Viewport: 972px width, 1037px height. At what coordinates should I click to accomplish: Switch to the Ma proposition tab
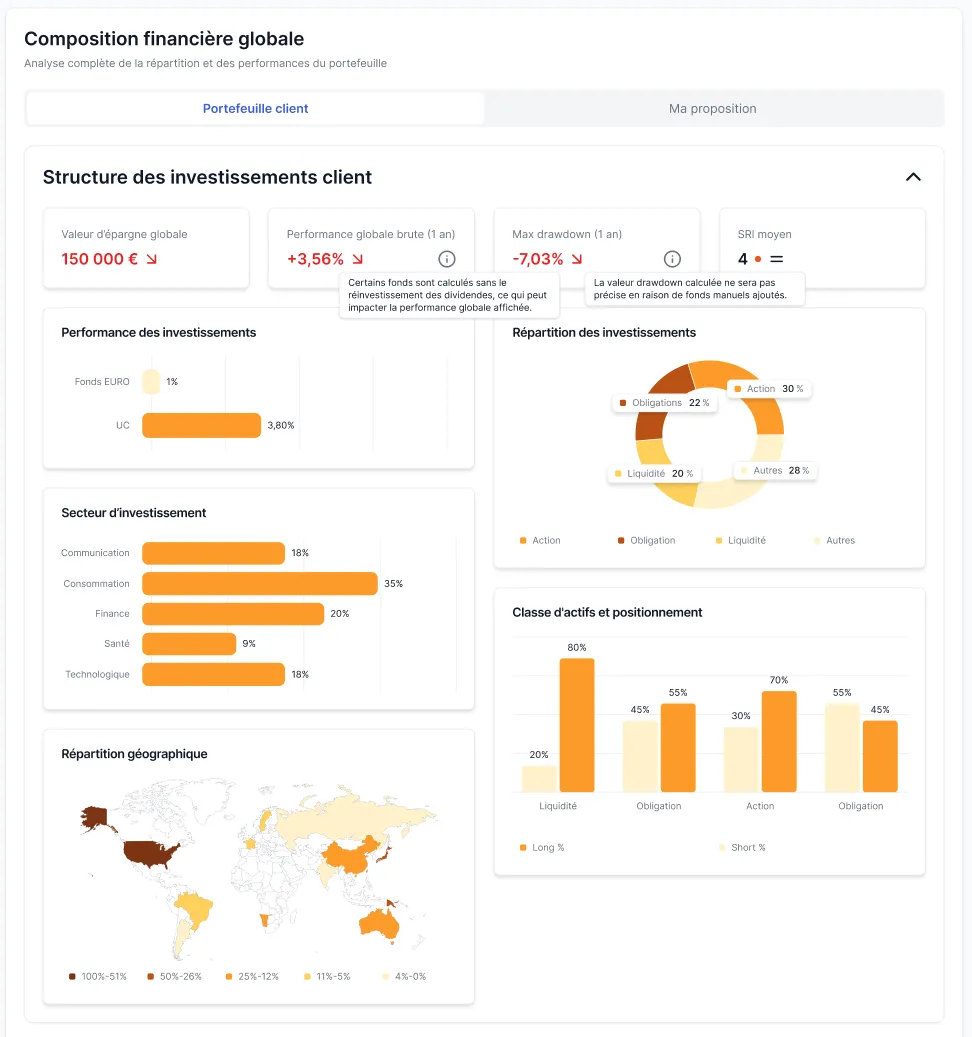[713, 108]
